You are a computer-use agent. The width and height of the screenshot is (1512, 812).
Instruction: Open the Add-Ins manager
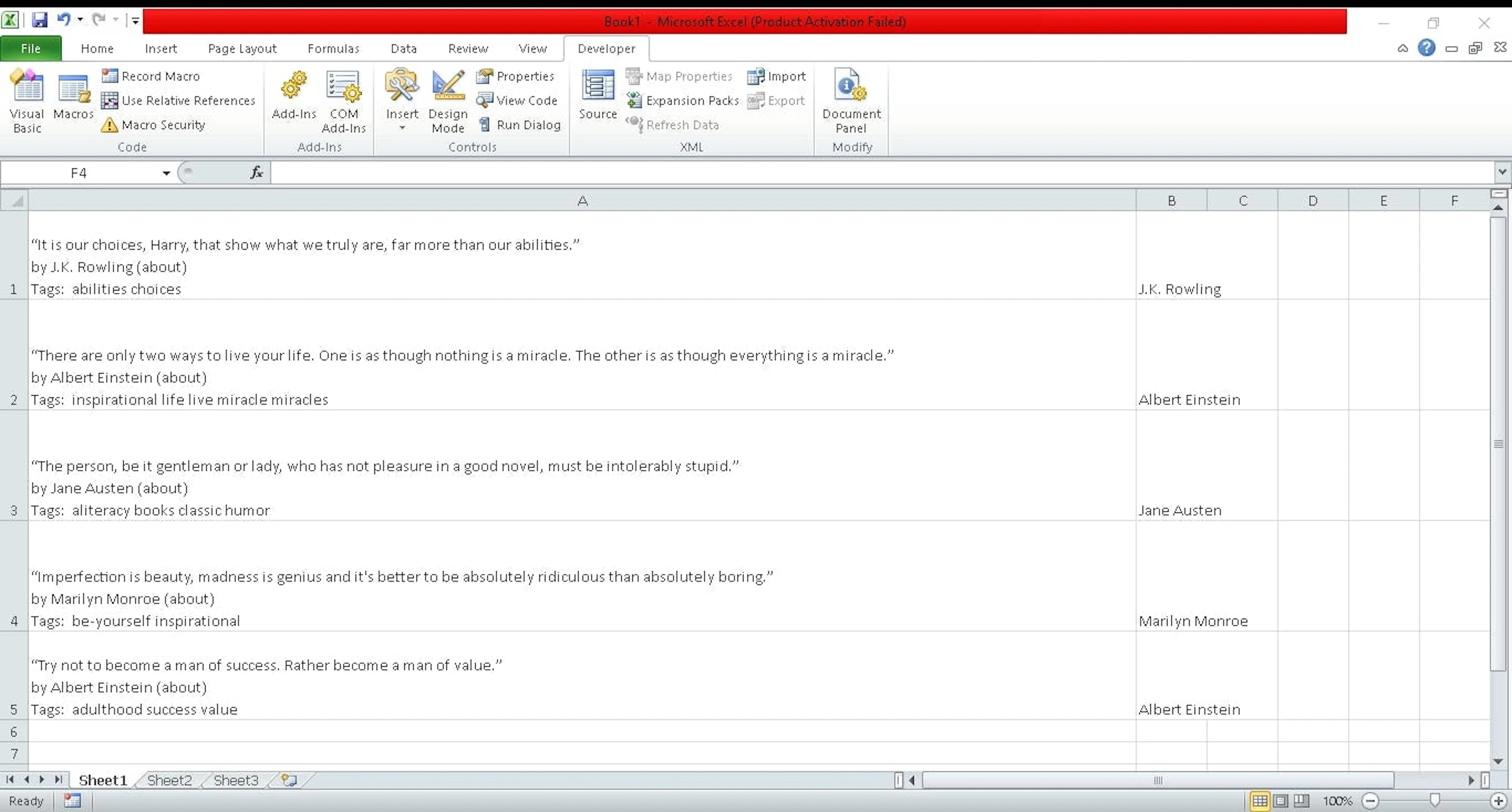point(294,95)
